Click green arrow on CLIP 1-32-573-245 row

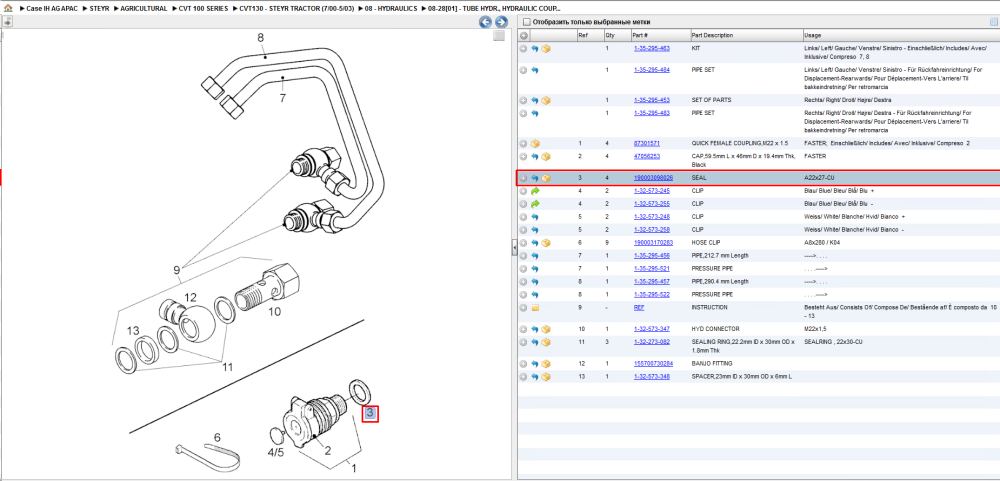coord(534,191)
